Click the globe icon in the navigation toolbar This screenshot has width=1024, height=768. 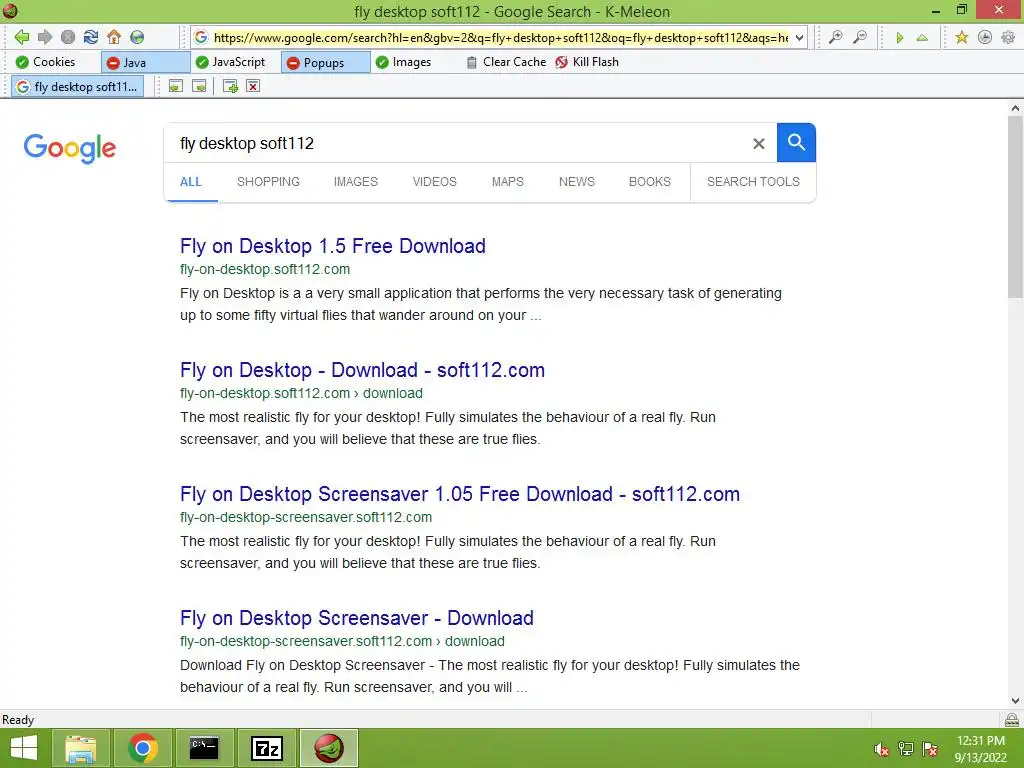tap(137, 37)
